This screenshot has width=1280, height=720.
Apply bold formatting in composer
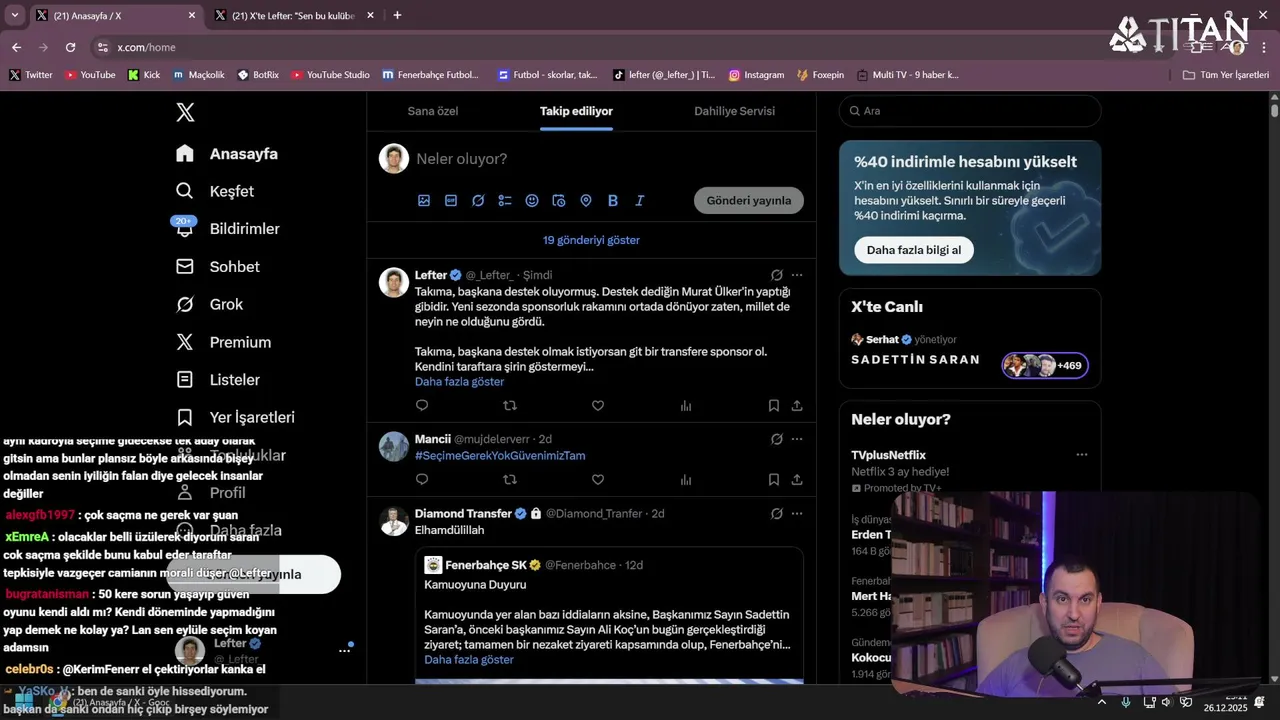tap(613, 201)
